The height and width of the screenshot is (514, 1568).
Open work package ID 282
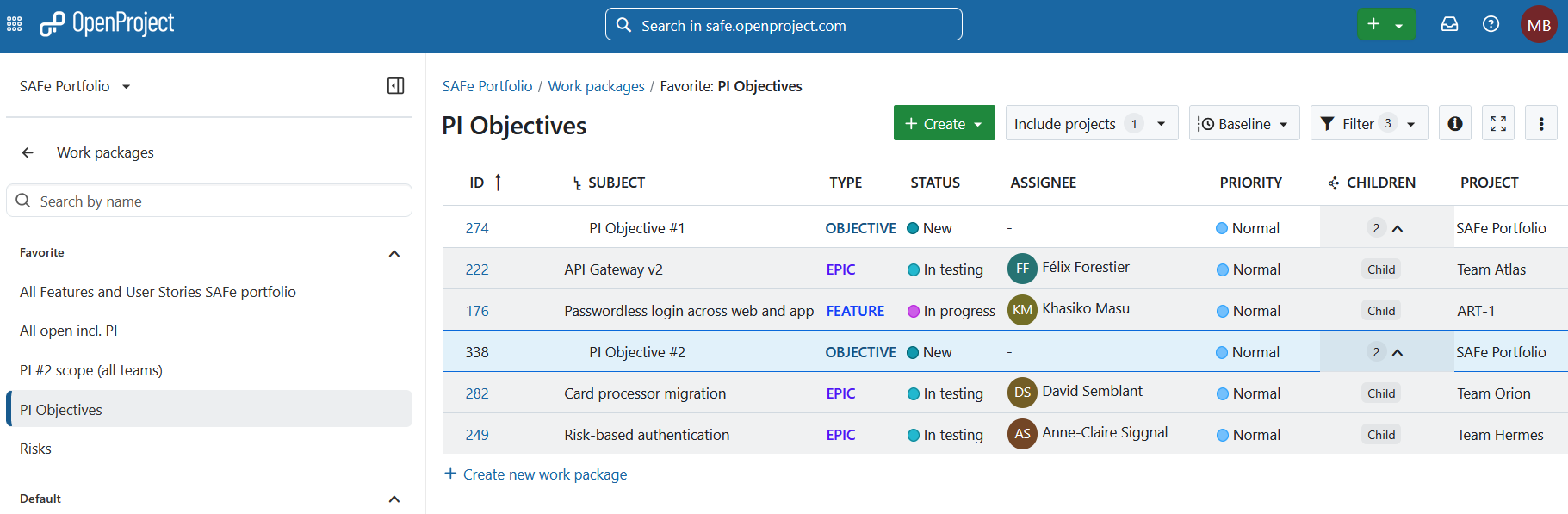pyautogui.click(x=477, y=393)
